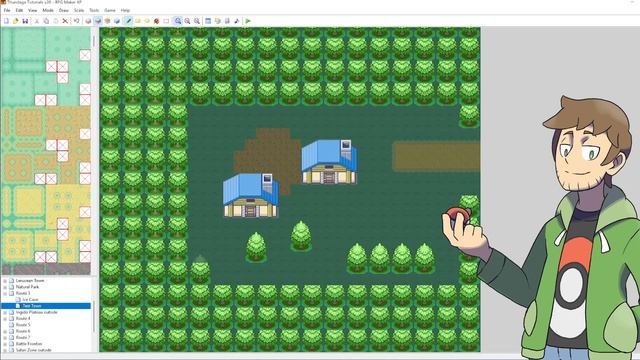This screenshot has width=640, height=360.
Task: Expand the Indigo Plateau outside node
Action: 5,312
